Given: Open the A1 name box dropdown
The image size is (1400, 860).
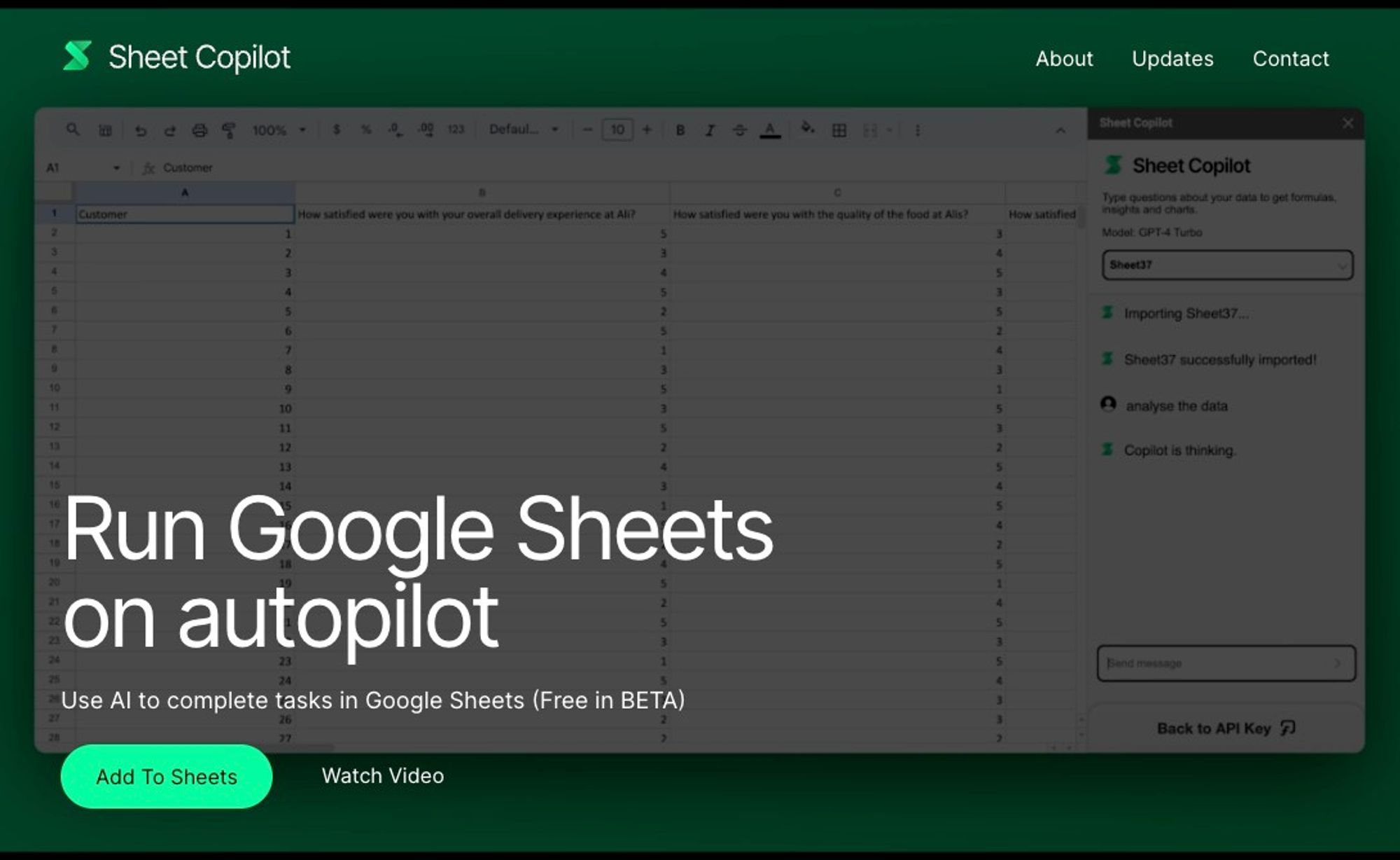Looking at the screenshot, I should (116, 168).
